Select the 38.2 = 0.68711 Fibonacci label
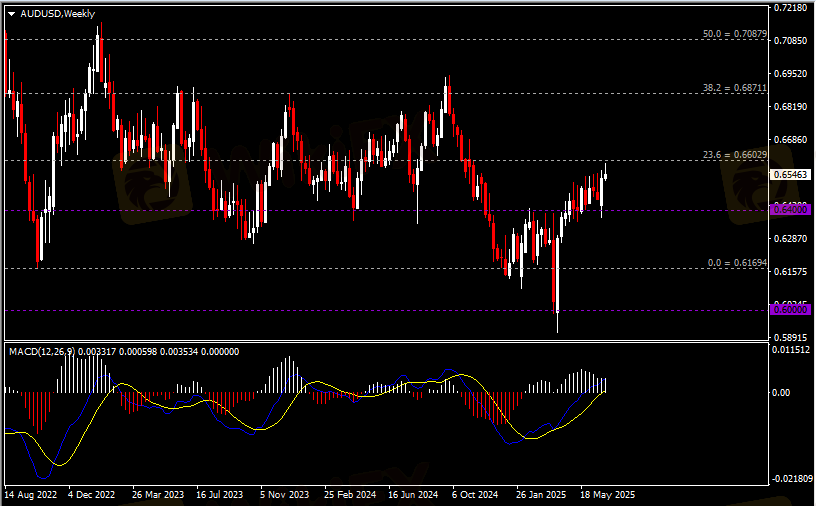 click(735, 88)
